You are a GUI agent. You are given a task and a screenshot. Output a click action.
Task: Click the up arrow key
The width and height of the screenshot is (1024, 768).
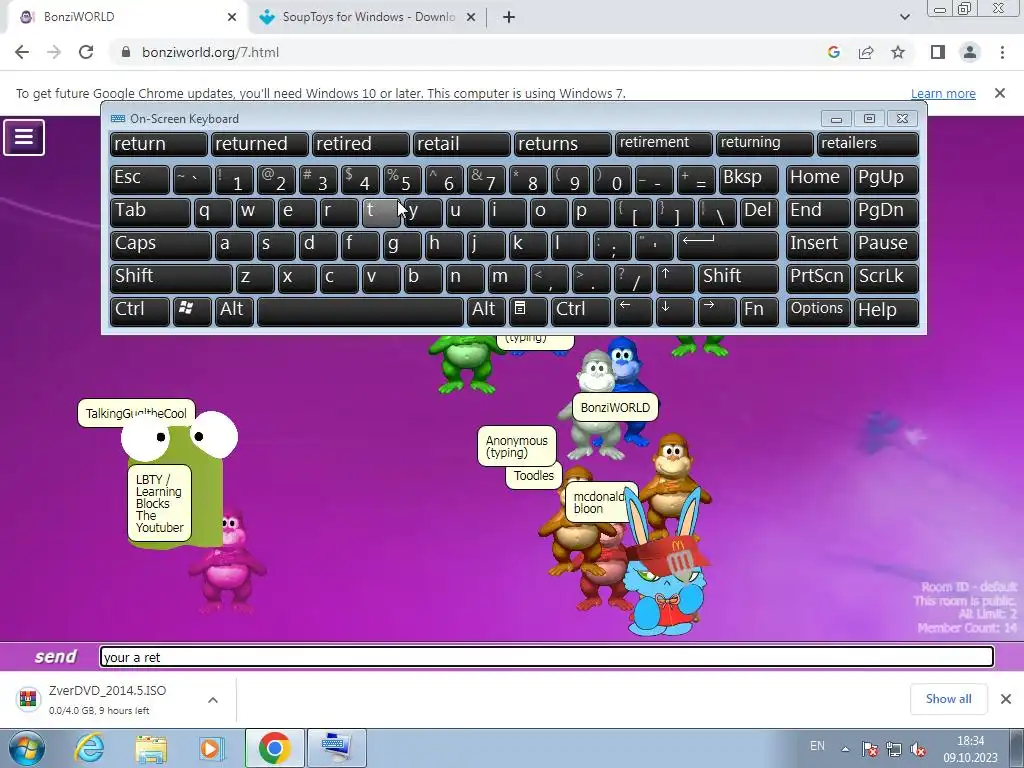tap(675, 278)
